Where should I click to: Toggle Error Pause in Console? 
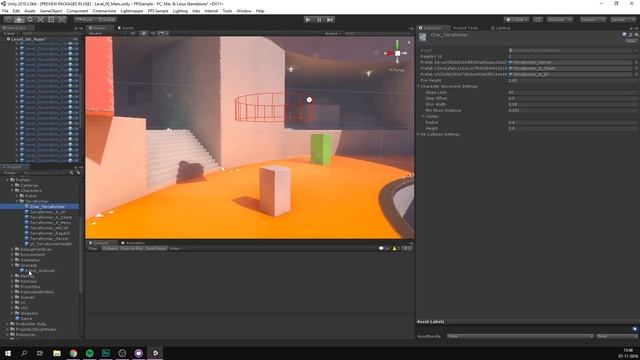(x=156, y=248)
